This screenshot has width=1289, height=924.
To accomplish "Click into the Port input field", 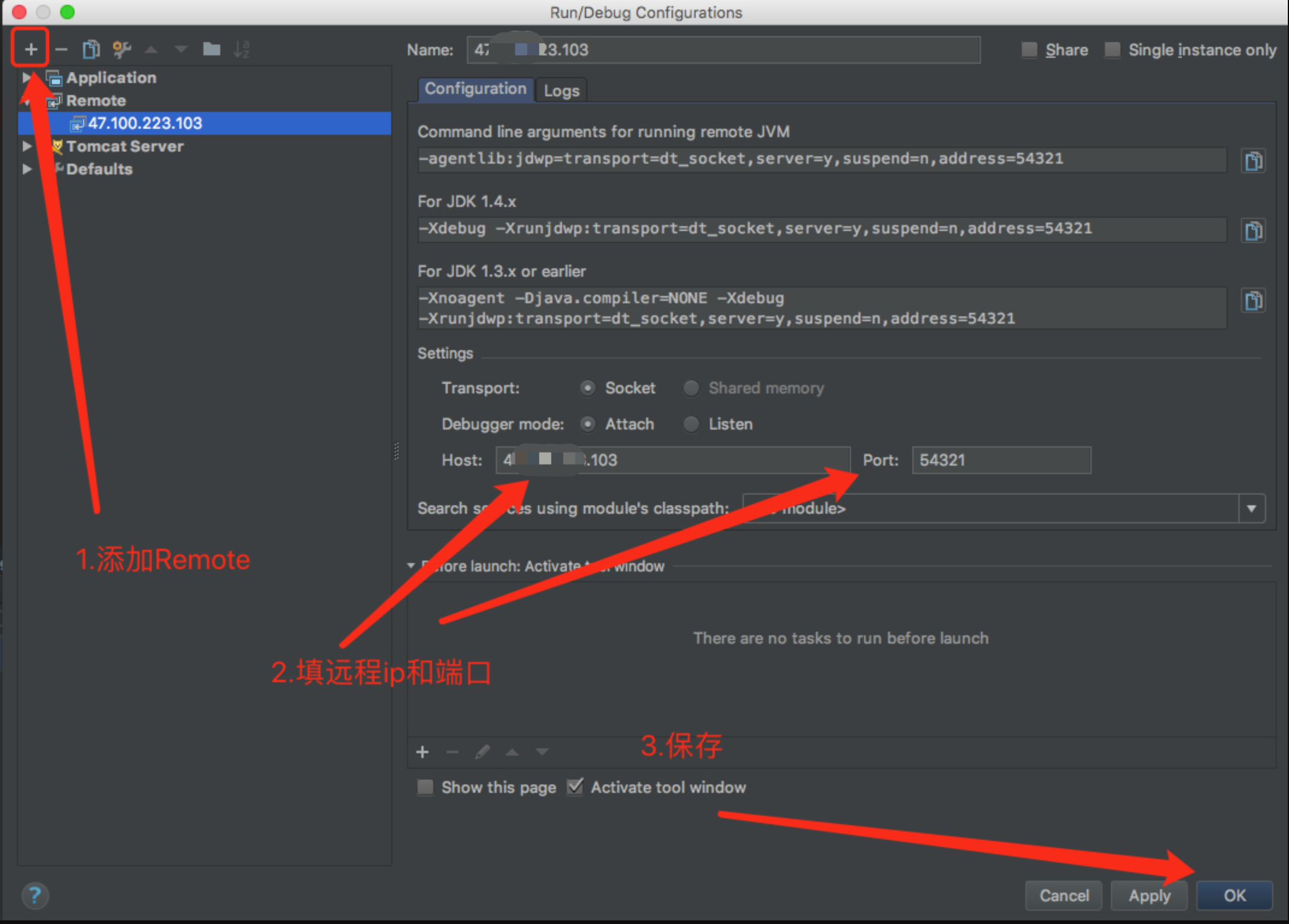I will (x=1001, y=460).
